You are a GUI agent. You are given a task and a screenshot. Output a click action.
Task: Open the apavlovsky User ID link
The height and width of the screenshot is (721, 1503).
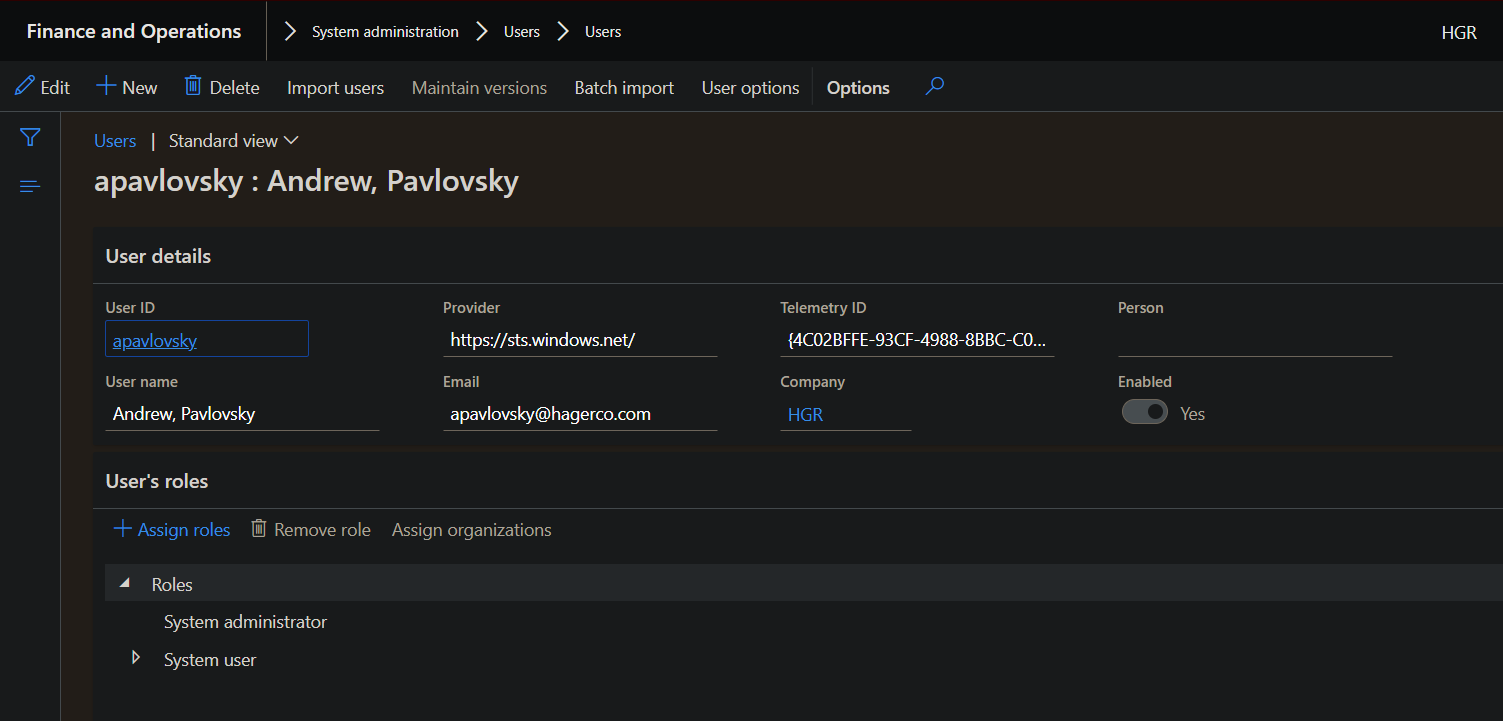[155, 341]
